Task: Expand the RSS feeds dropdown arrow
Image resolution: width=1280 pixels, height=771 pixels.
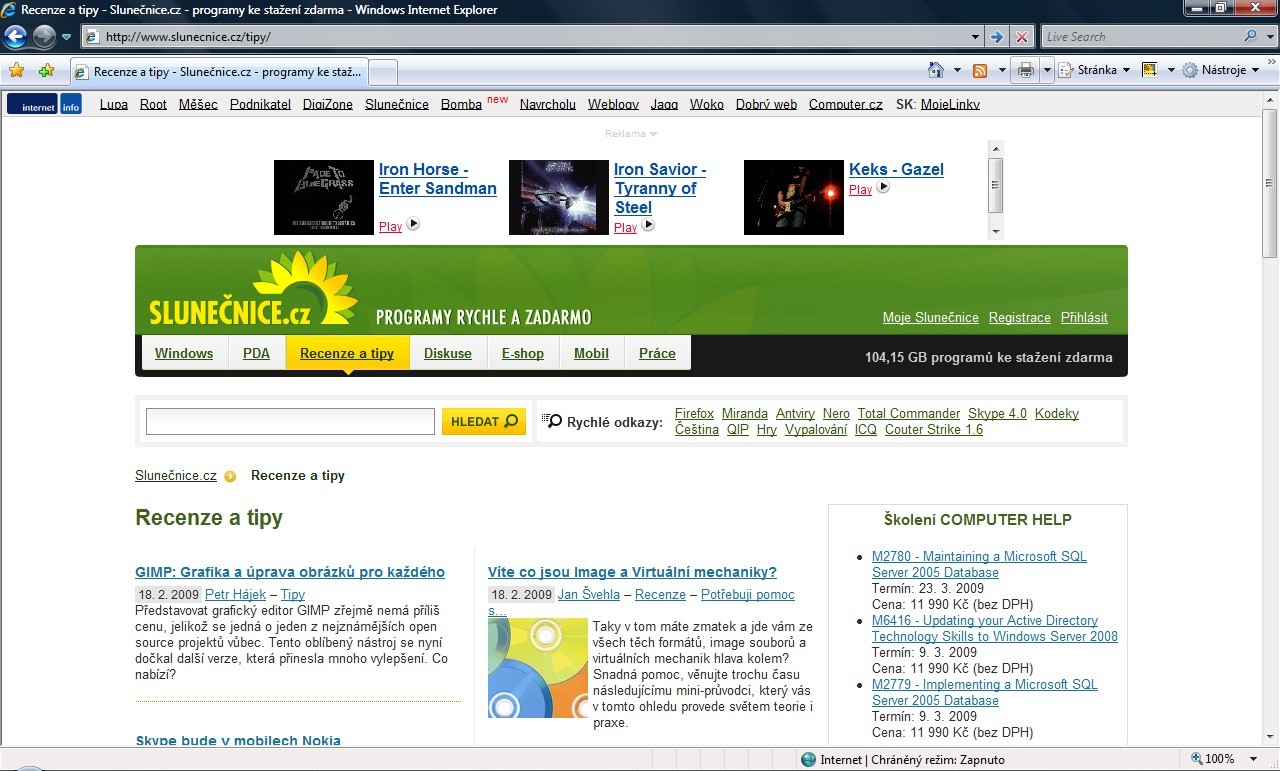Action: tap(1000, 70)
